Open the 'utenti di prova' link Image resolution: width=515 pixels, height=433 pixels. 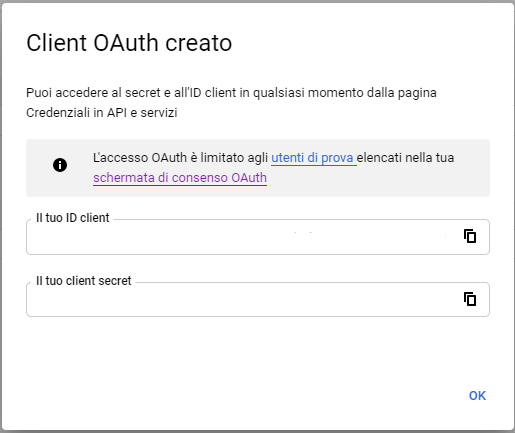pyautogui.click(x=312, y=158)
